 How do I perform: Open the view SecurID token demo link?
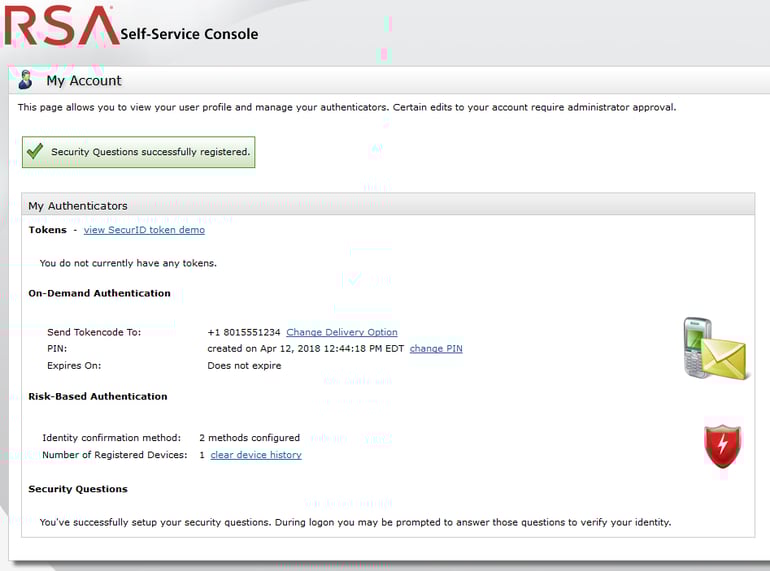pyautogui.click(x=144, y=230)
